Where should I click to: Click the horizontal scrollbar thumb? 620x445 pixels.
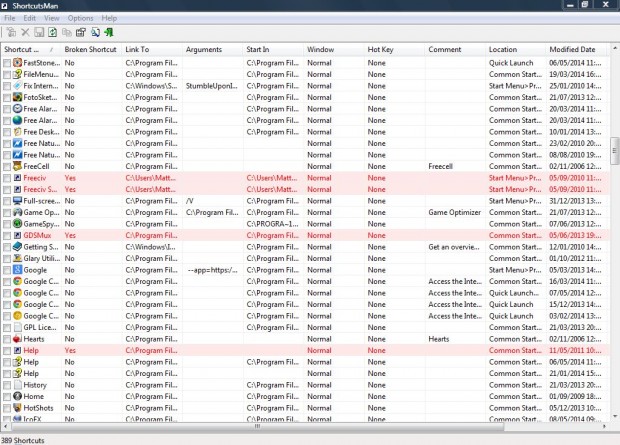[257, 426]
